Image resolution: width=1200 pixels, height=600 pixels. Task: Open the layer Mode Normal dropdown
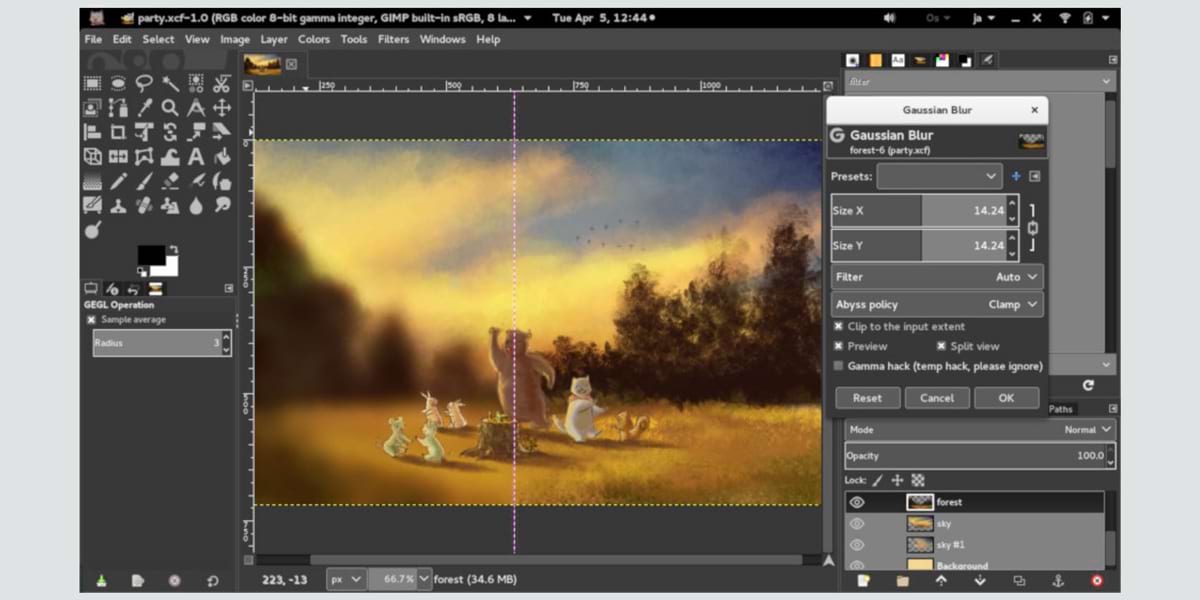click(980, 429)
